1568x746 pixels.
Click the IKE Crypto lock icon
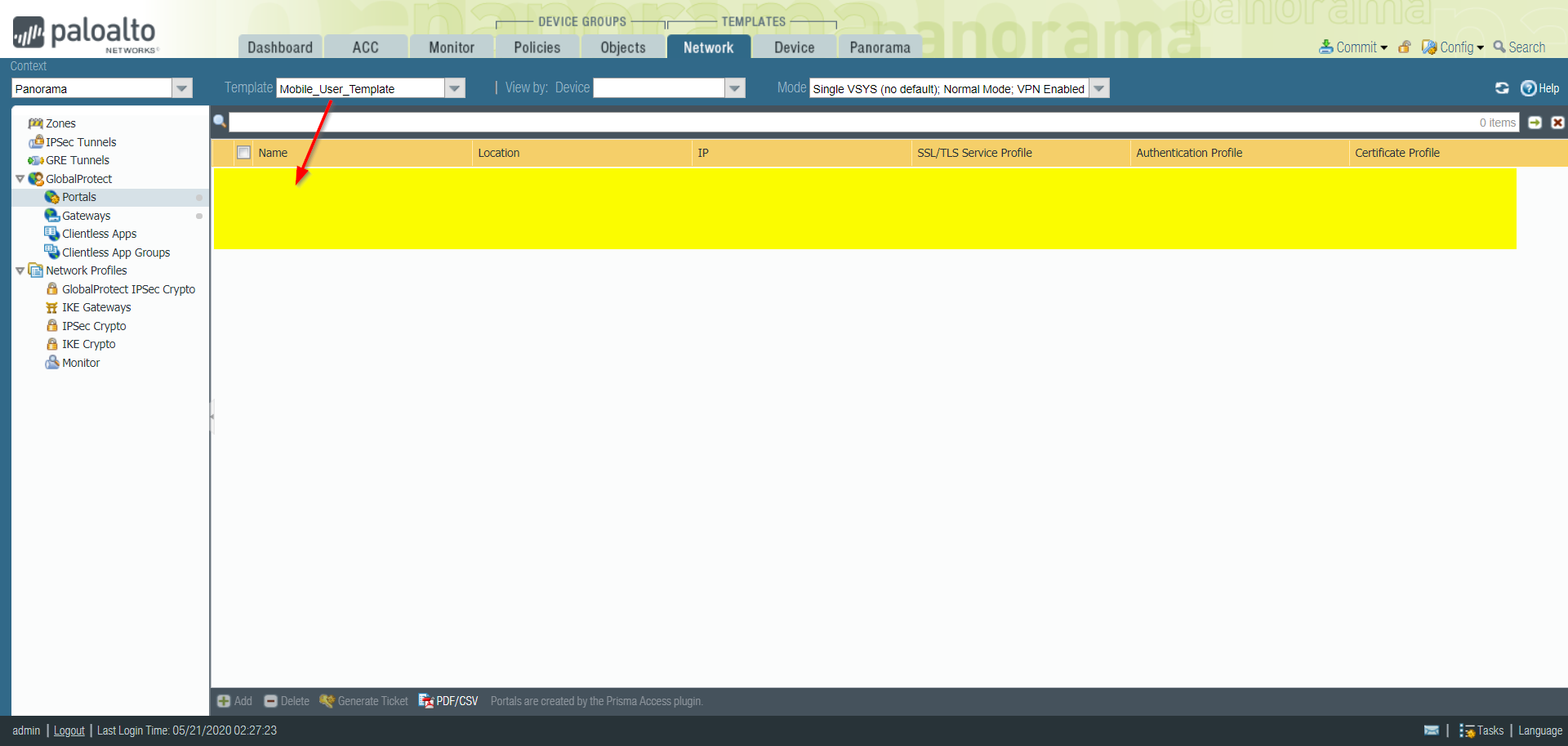pyautogui.click(x=52, y=344)
